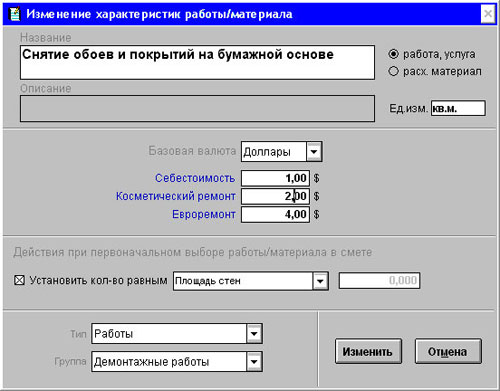Open the 'Площадь стен' dropdown arrow
This screenshot has height=391, width=500.
click(320, 281)
